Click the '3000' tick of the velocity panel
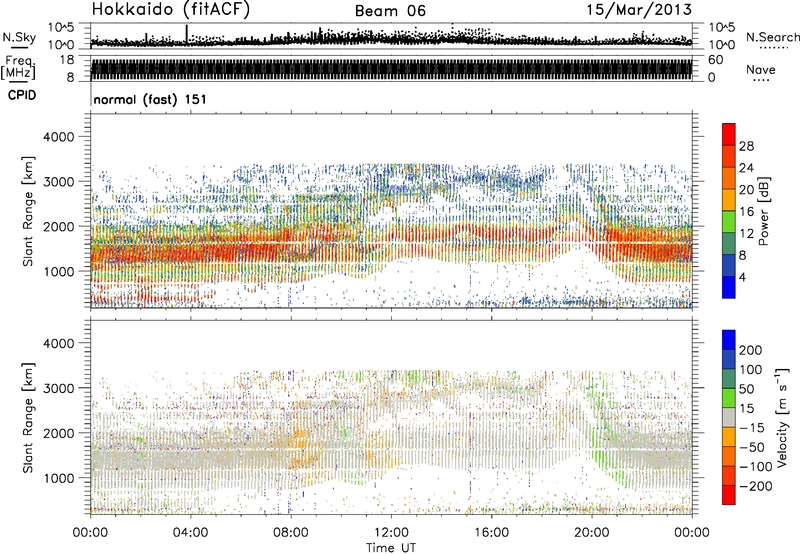Screen dimensions: 800x554 [59, 388]
